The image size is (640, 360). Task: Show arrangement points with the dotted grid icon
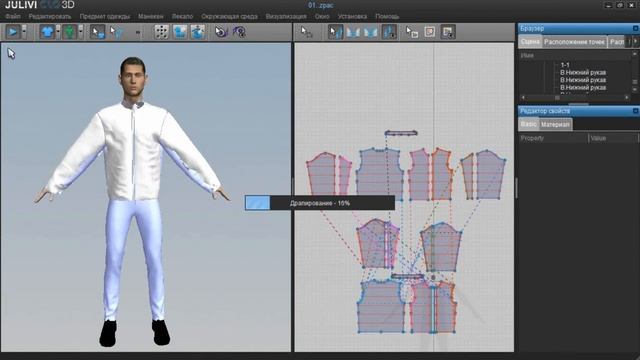pyautogui.click(x=162, y=32)
